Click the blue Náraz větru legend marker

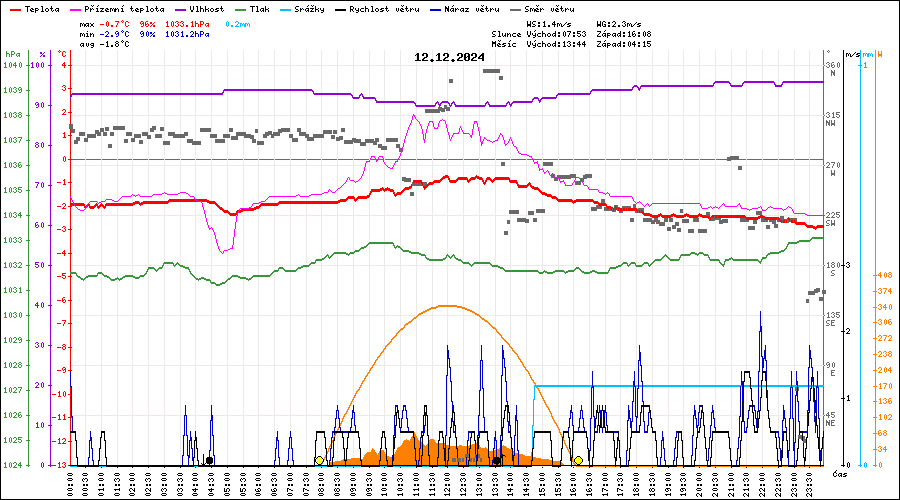433,9
